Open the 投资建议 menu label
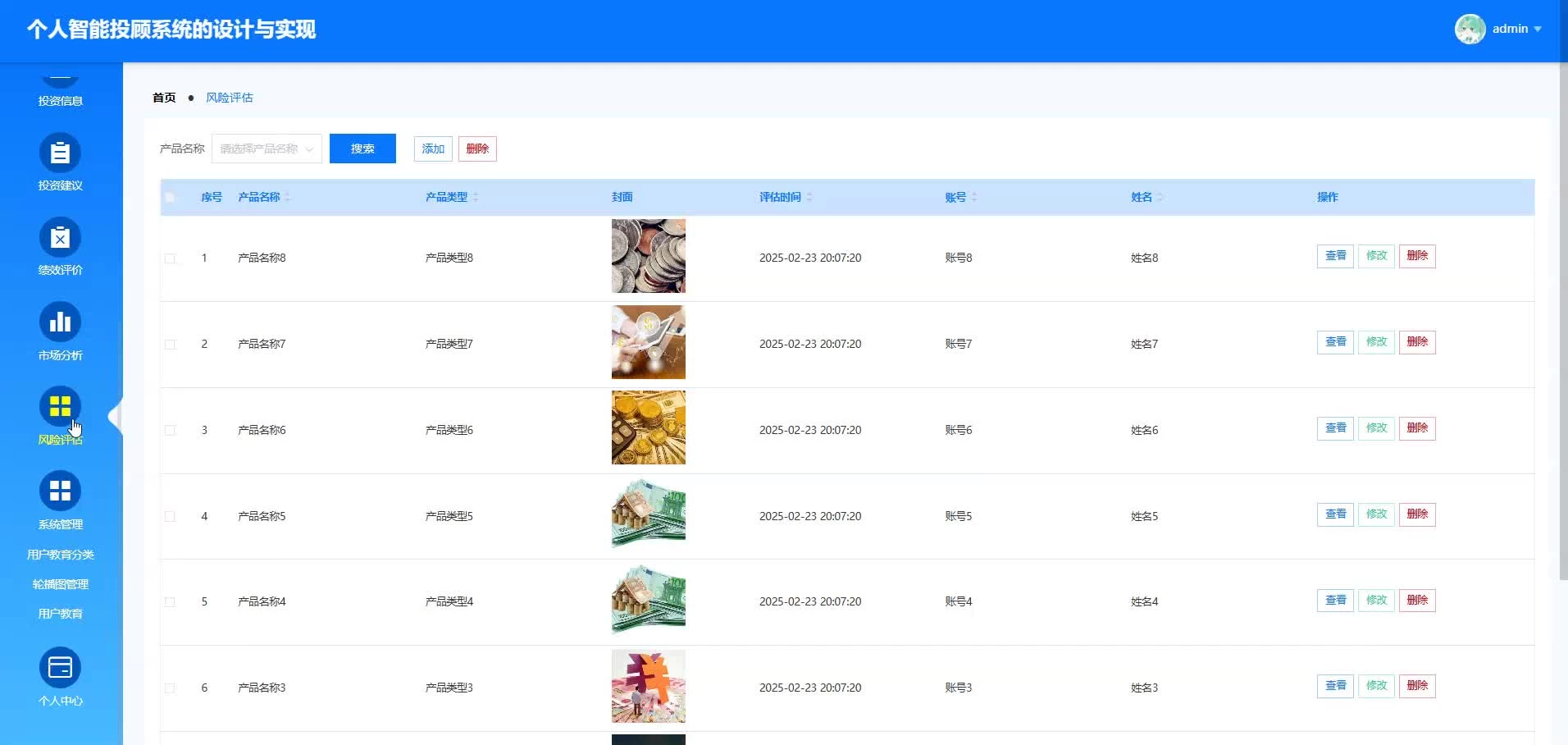The image size is (1568, 745). 60,185
